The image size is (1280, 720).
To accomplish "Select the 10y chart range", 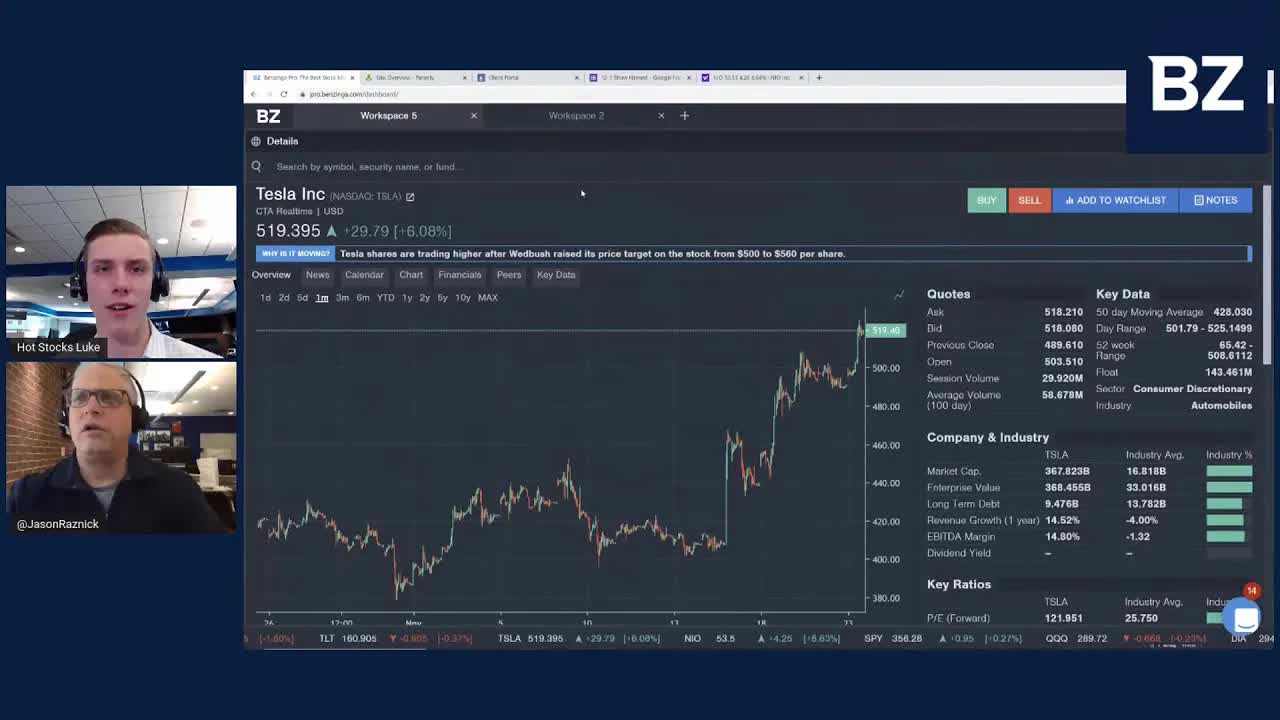I will pos(463,298).
